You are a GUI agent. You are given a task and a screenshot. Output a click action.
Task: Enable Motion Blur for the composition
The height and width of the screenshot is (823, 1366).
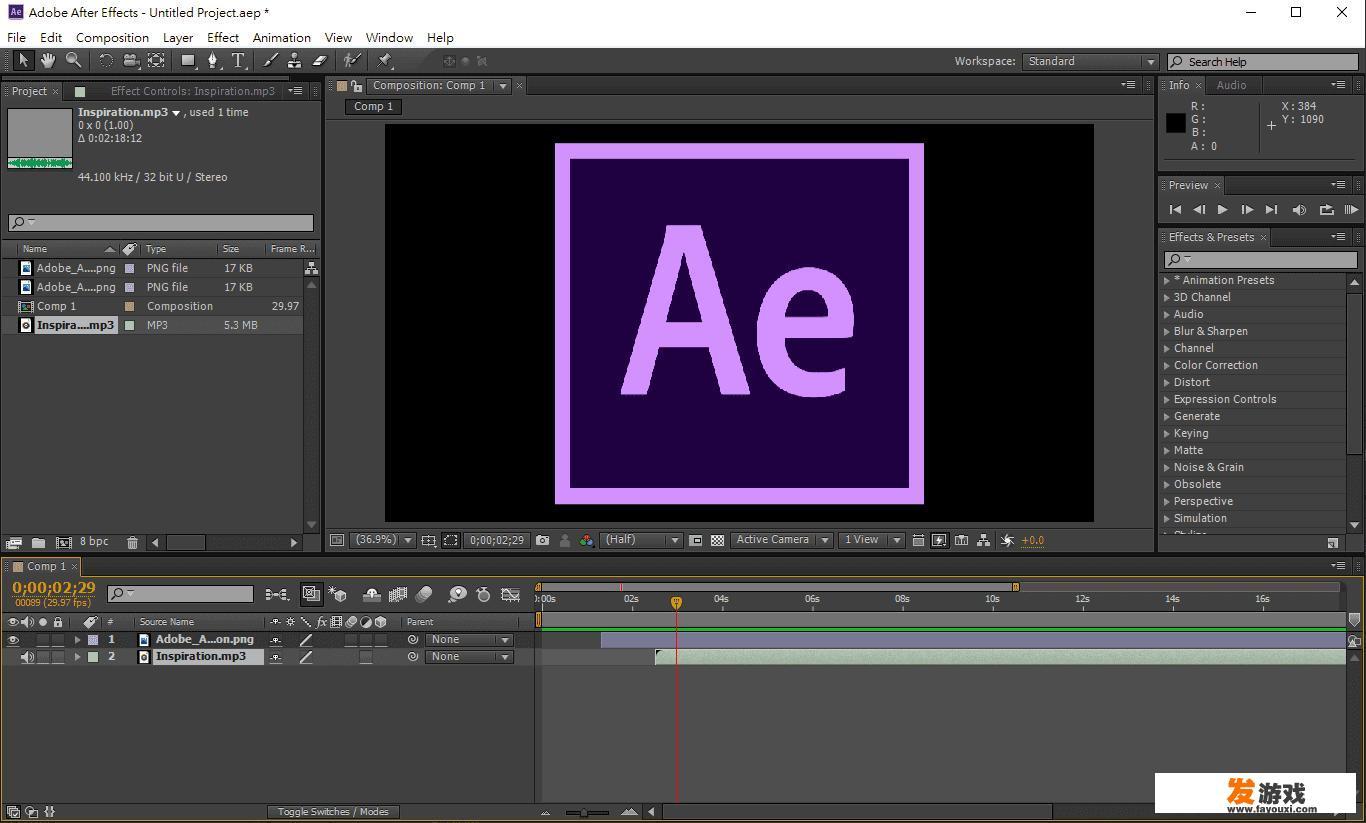point(424,594)
